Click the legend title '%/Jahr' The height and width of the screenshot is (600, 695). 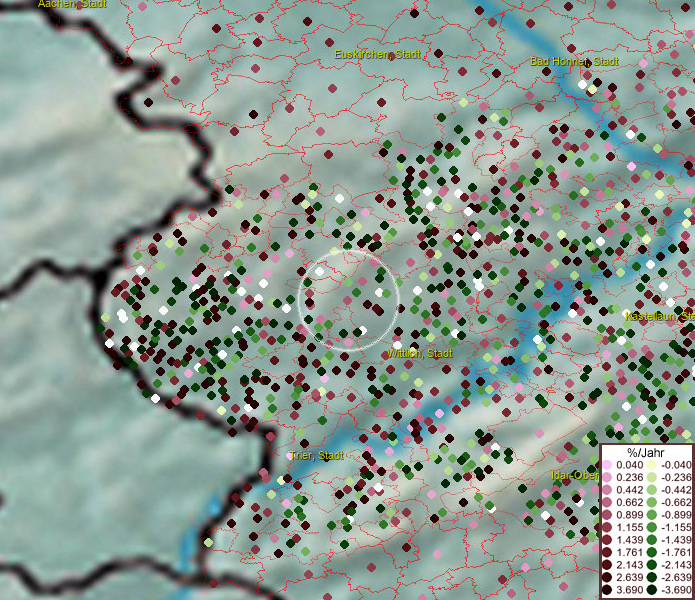[x=645, y=452]
